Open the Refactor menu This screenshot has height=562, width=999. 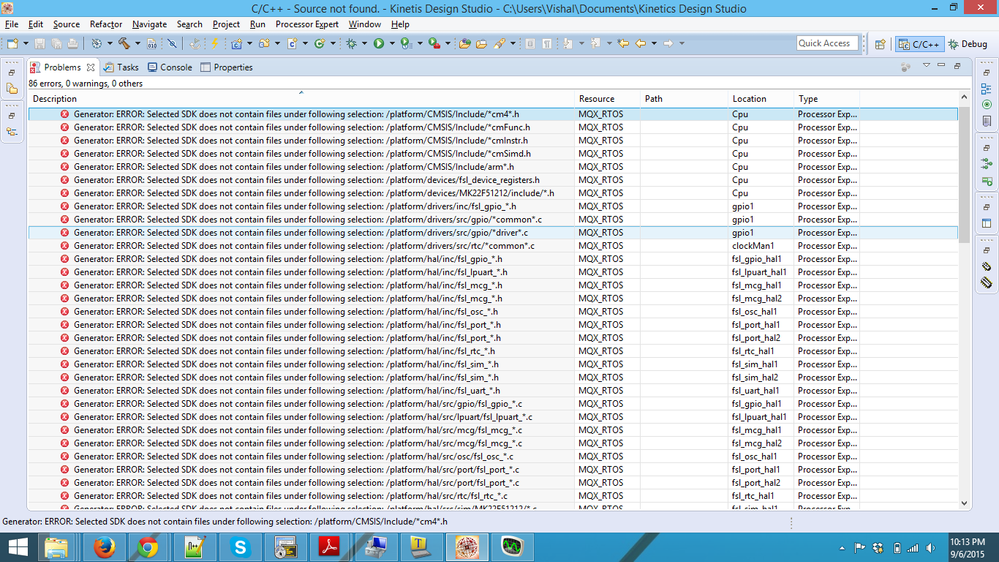(106, 24)
